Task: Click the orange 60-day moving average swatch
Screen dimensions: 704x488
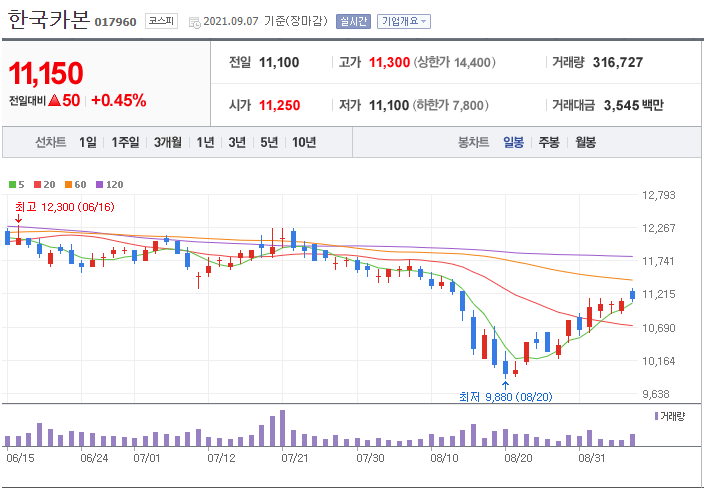Action: [x=69, y=185]
